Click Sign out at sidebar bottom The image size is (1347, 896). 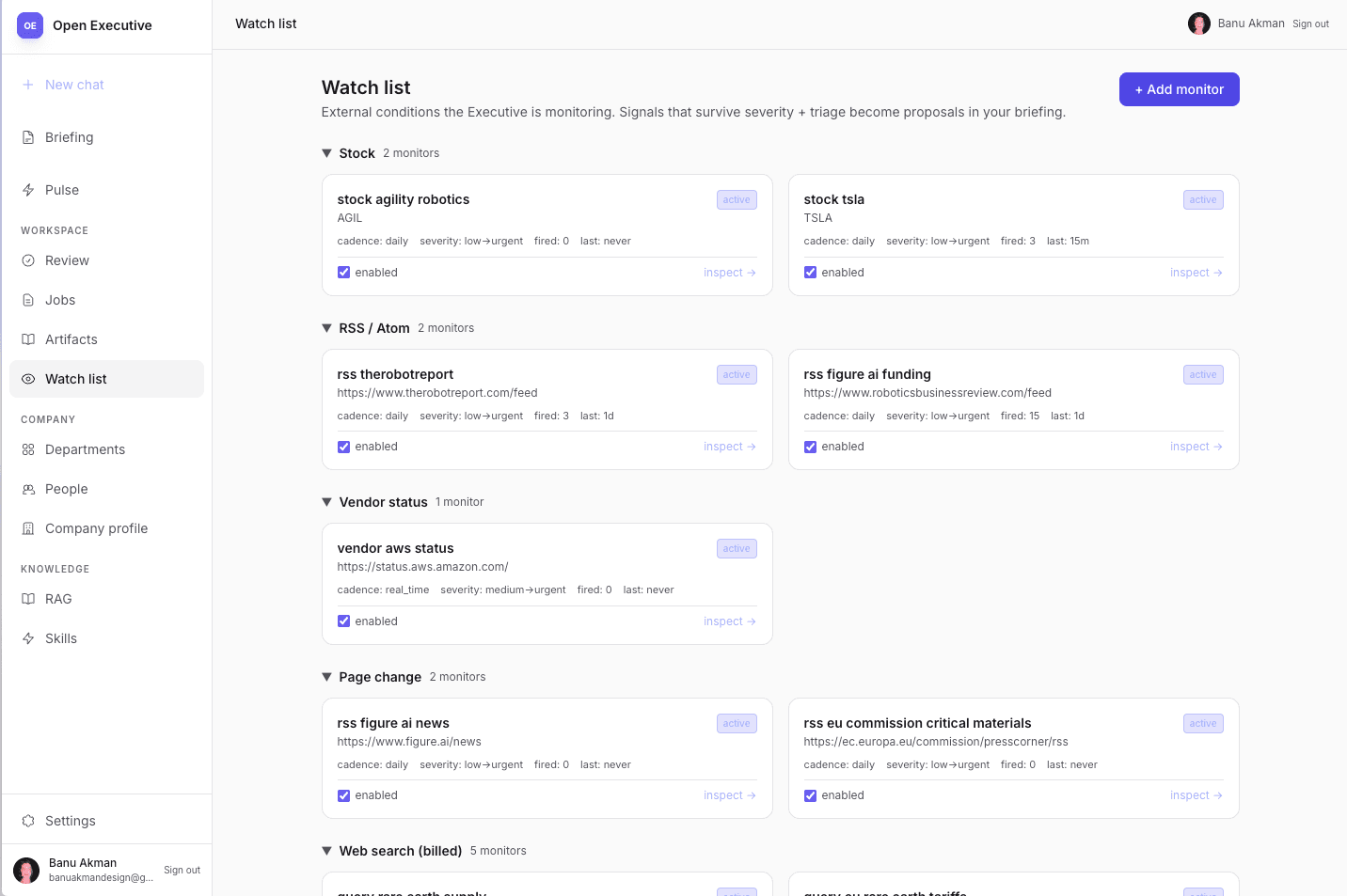[x=182, y=871]
